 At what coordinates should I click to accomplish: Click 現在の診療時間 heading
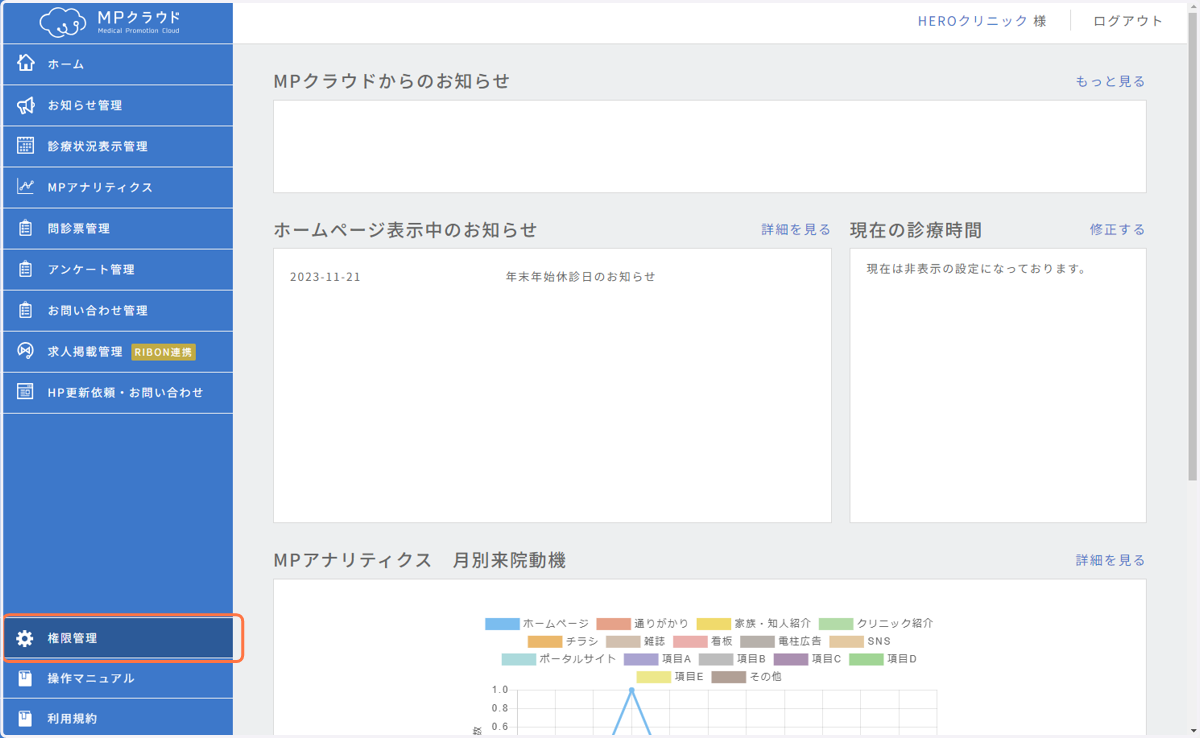[x=916, y=230]
